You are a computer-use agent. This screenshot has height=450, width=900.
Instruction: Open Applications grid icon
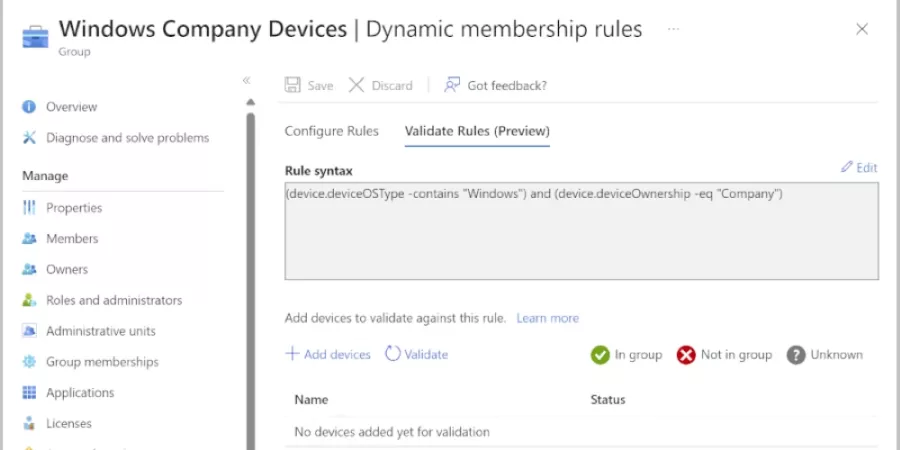click(29, 393)
